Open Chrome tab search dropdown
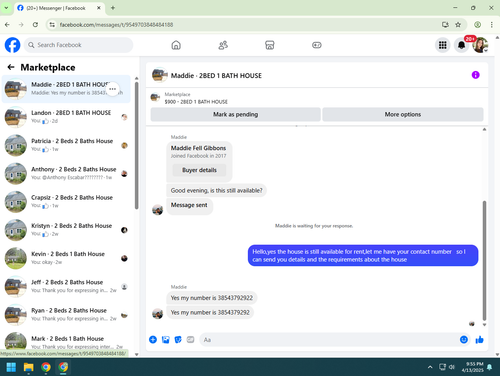The width and height of the screenshot is (500, 376). pos(6,8)
